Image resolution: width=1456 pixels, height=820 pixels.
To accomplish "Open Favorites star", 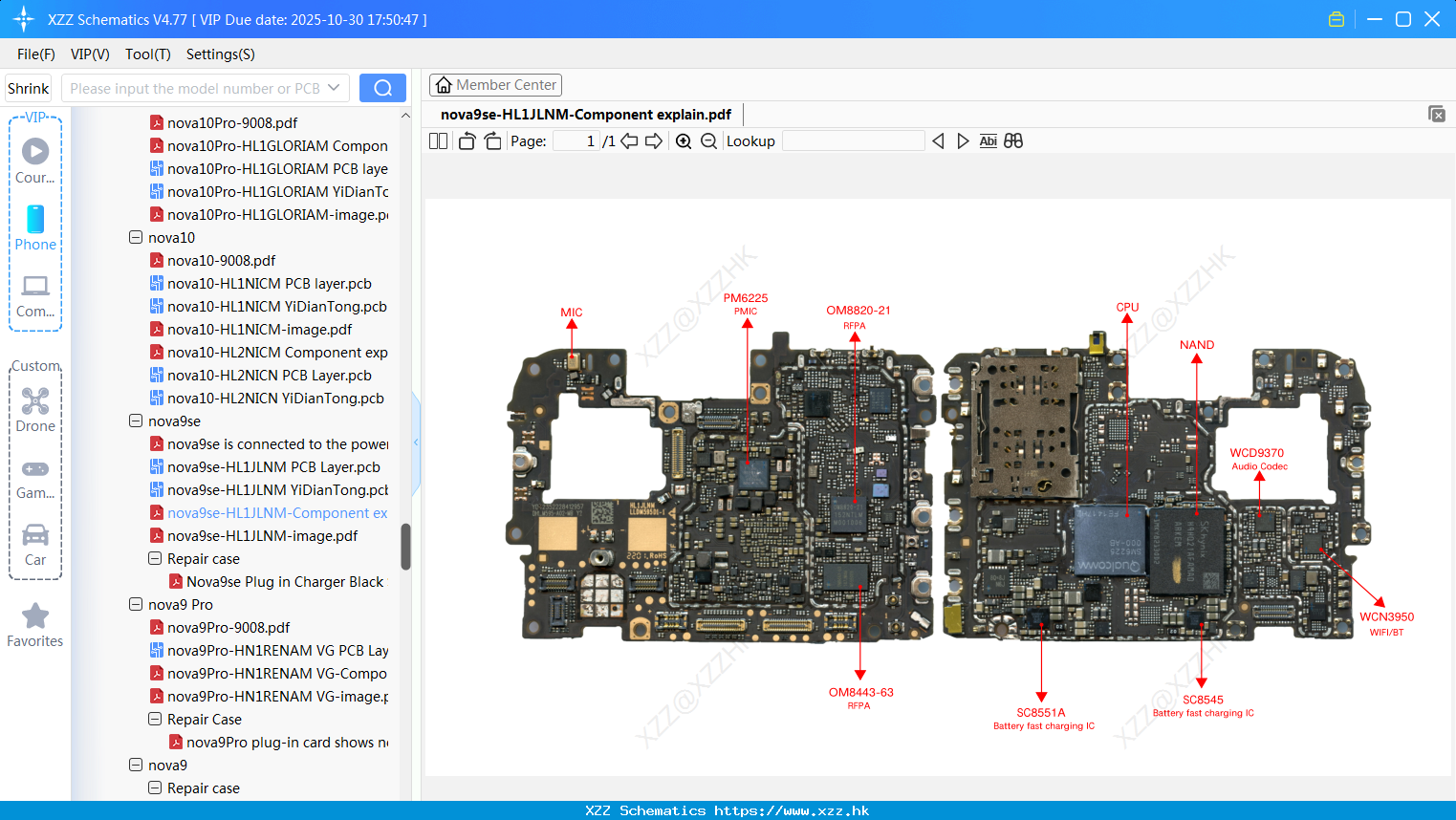I will [x=35, y=625].
